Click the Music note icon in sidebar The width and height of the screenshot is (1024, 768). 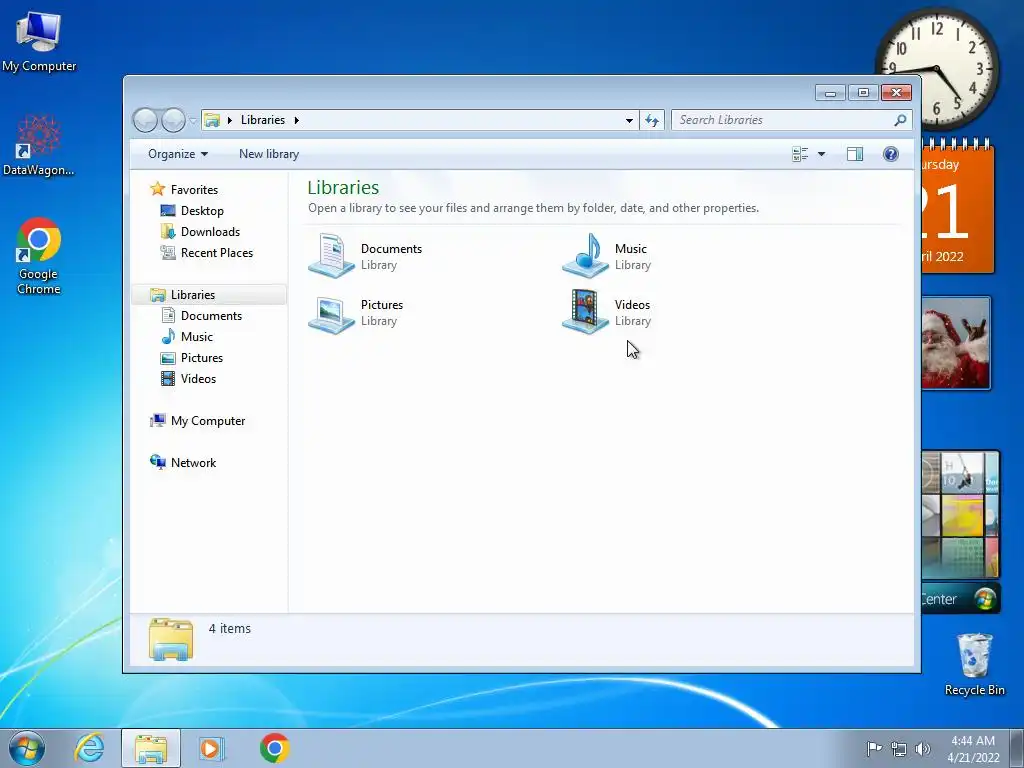coord(168,336)
